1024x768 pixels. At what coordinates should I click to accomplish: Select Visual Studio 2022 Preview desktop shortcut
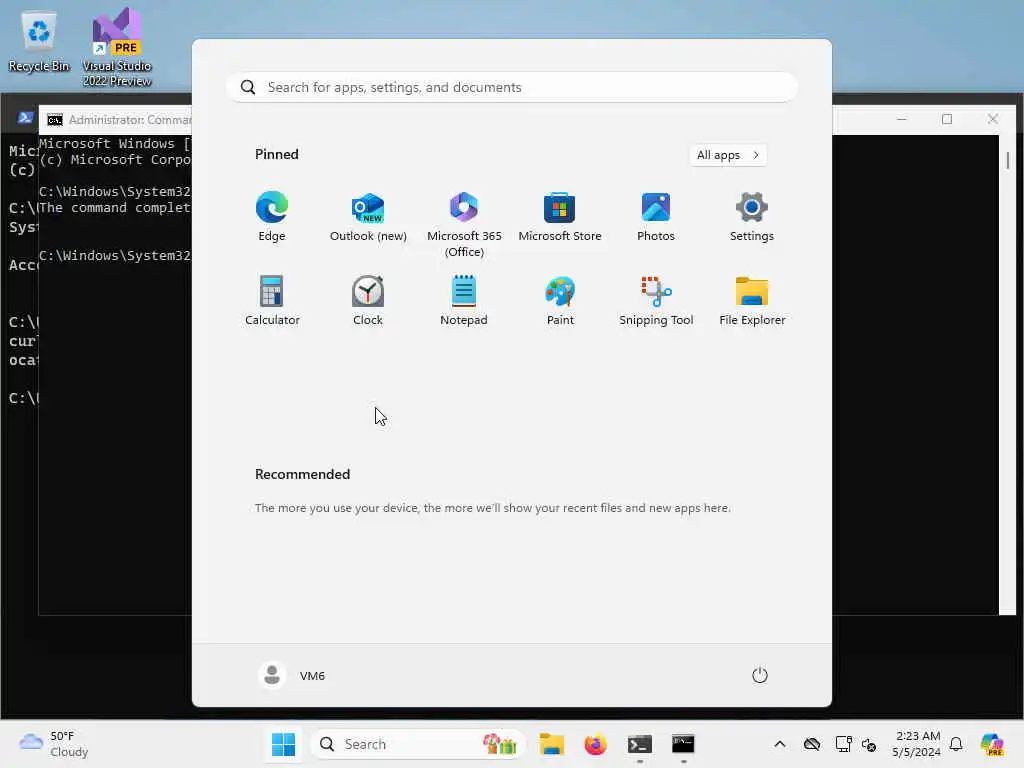coord(117,47)
